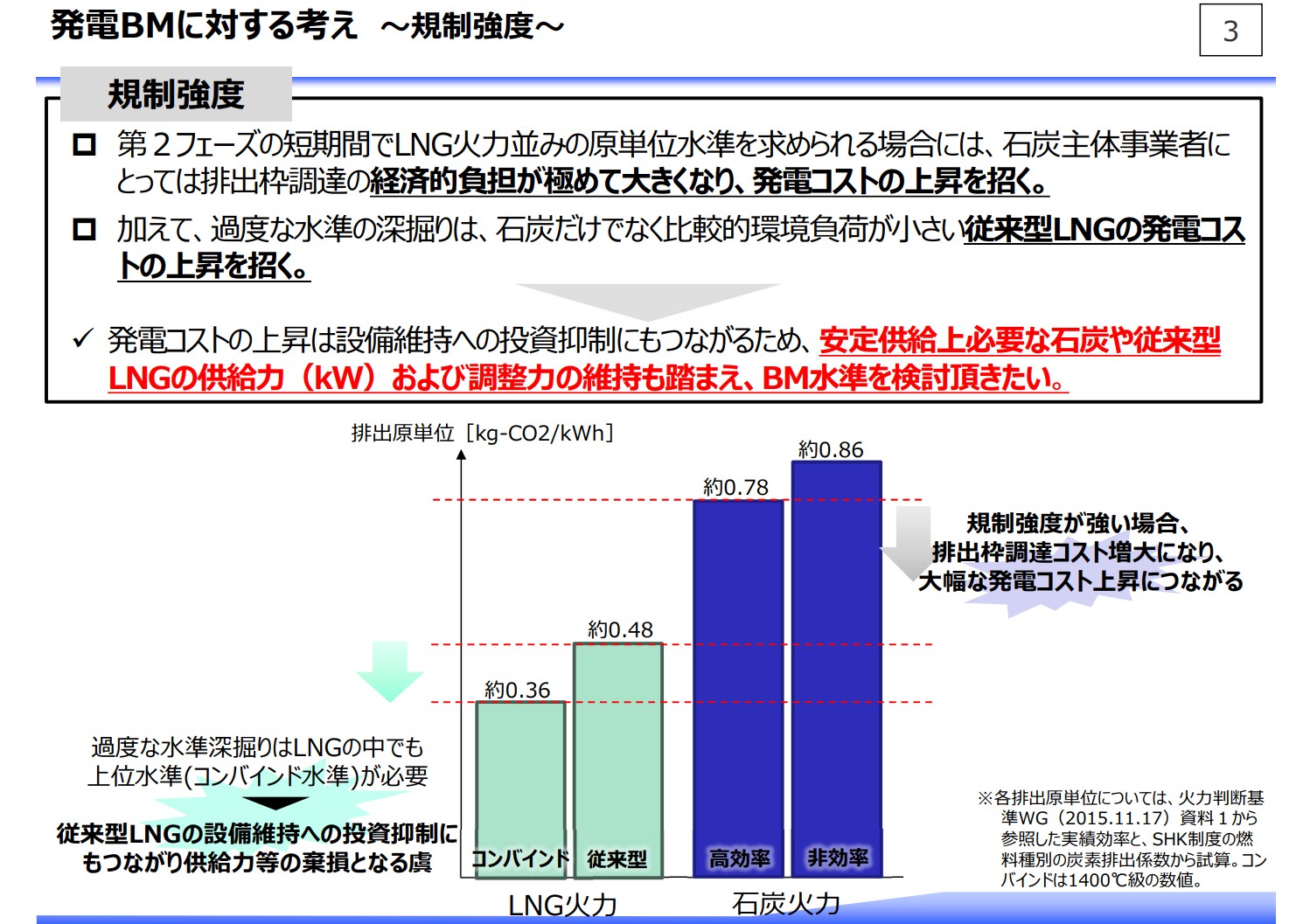This screenshot has height=924, width=1310.
Task: Click the checkmark before 発電コストの上昇は
Action: click(x=83, y=339)
